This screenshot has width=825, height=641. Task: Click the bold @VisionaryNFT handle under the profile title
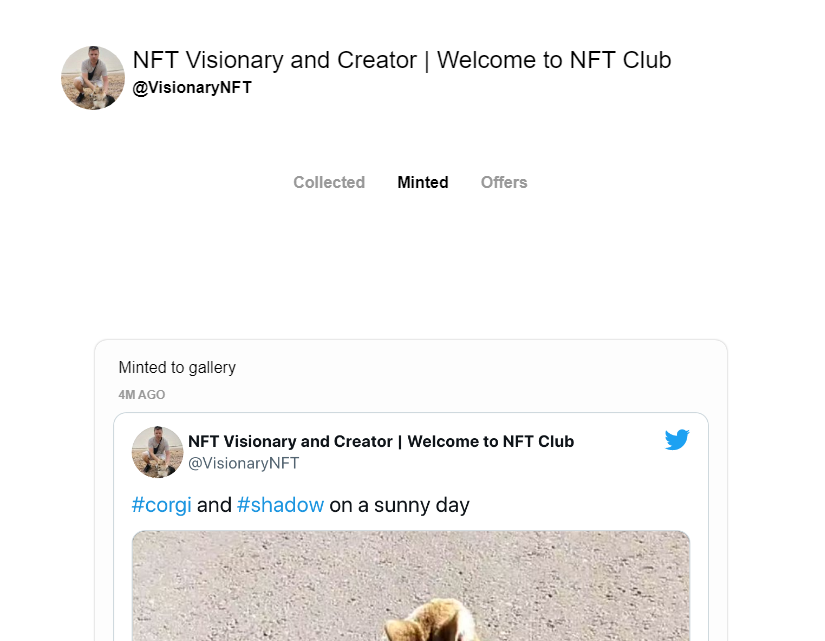192,88
